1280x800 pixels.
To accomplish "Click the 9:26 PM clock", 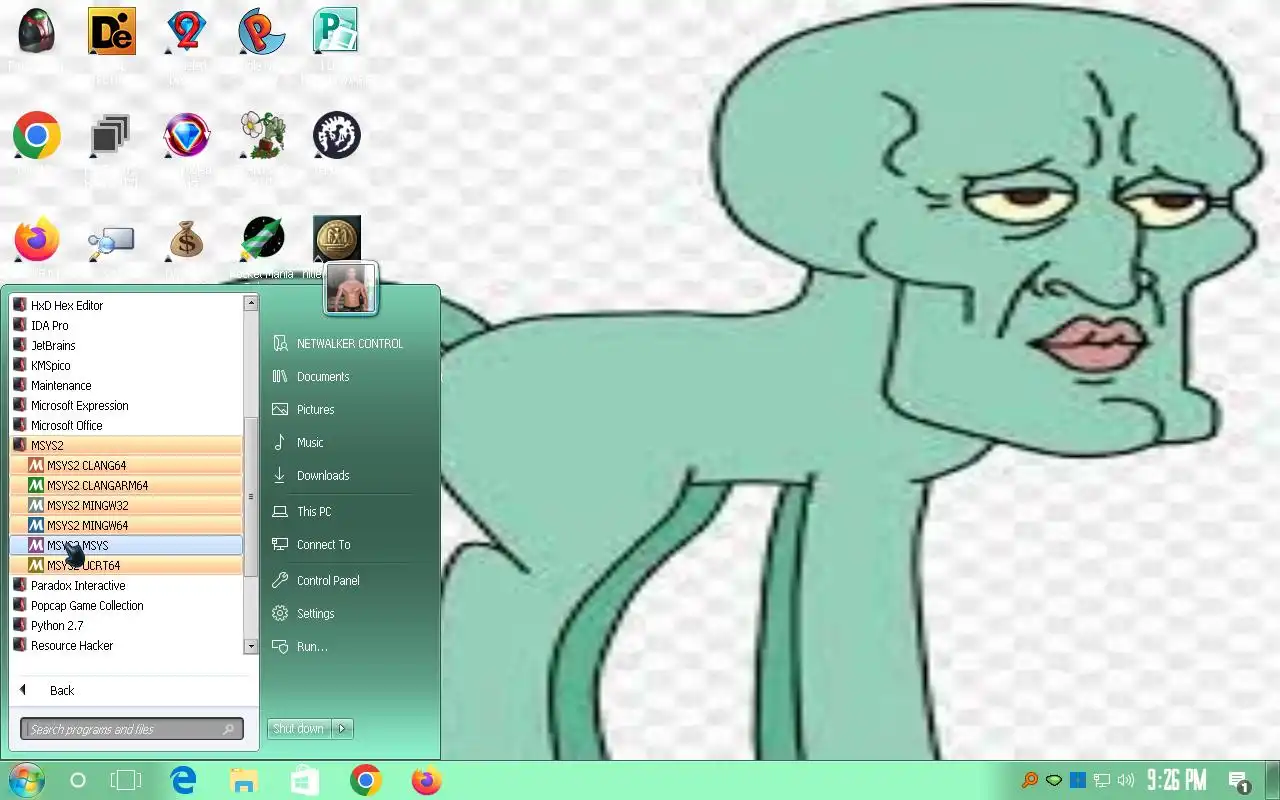I will click(1176, 780).
